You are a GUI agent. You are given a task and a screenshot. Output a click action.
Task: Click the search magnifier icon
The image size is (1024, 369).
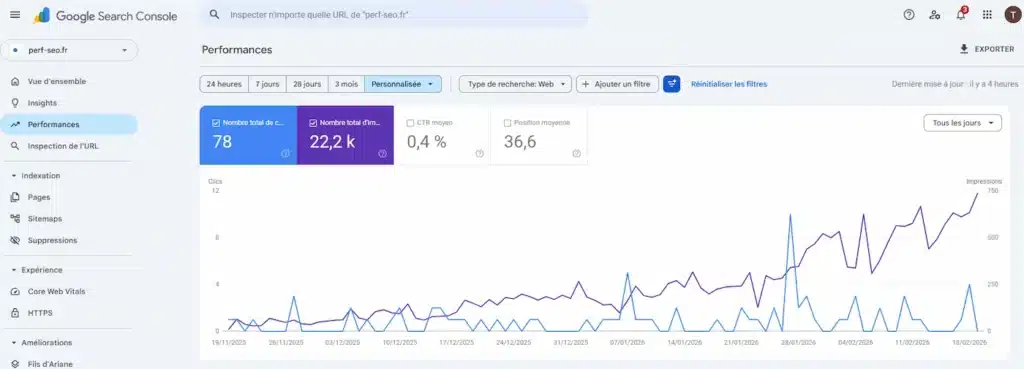coord(214,14)
